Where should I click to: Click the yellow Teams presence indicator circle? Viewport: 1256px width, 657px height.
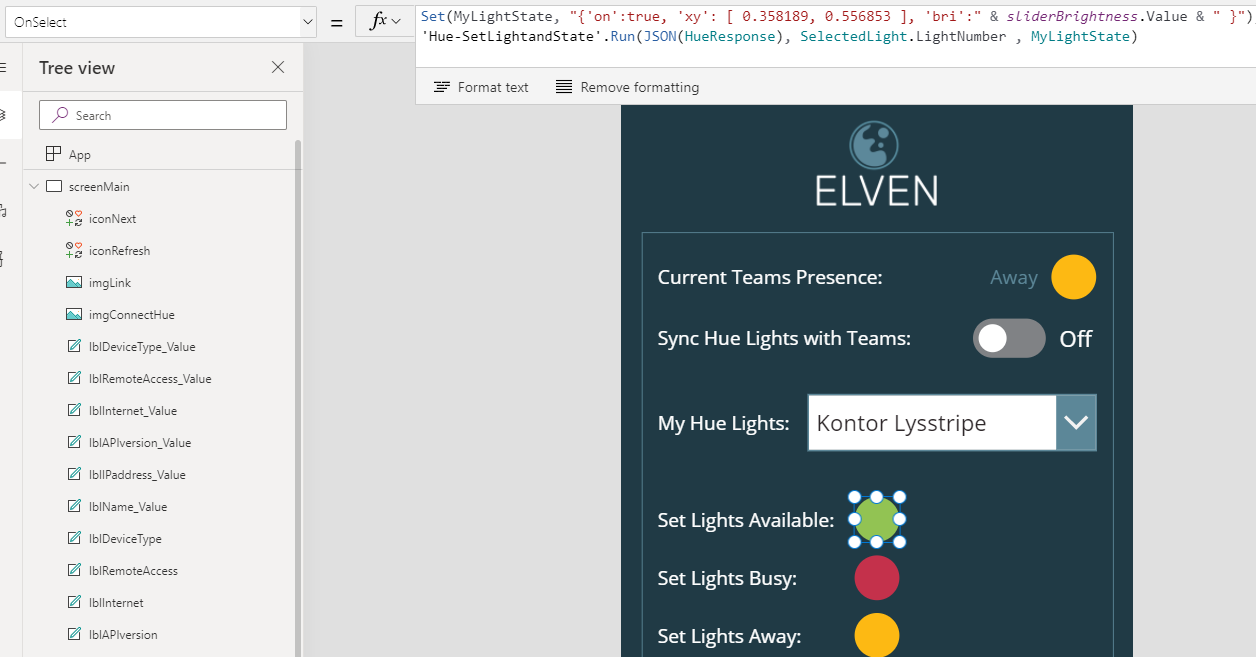(1074, 277)
